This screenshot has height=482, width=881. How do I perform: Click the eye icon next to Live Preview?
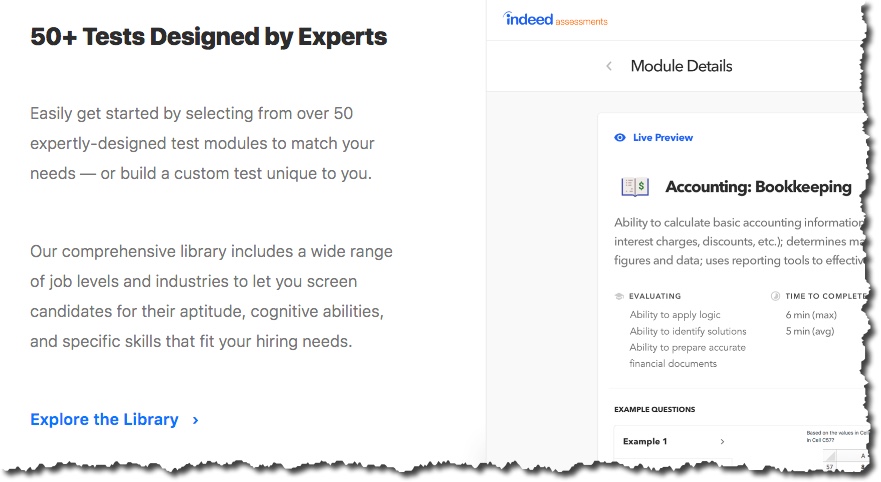tap(620, 138)
